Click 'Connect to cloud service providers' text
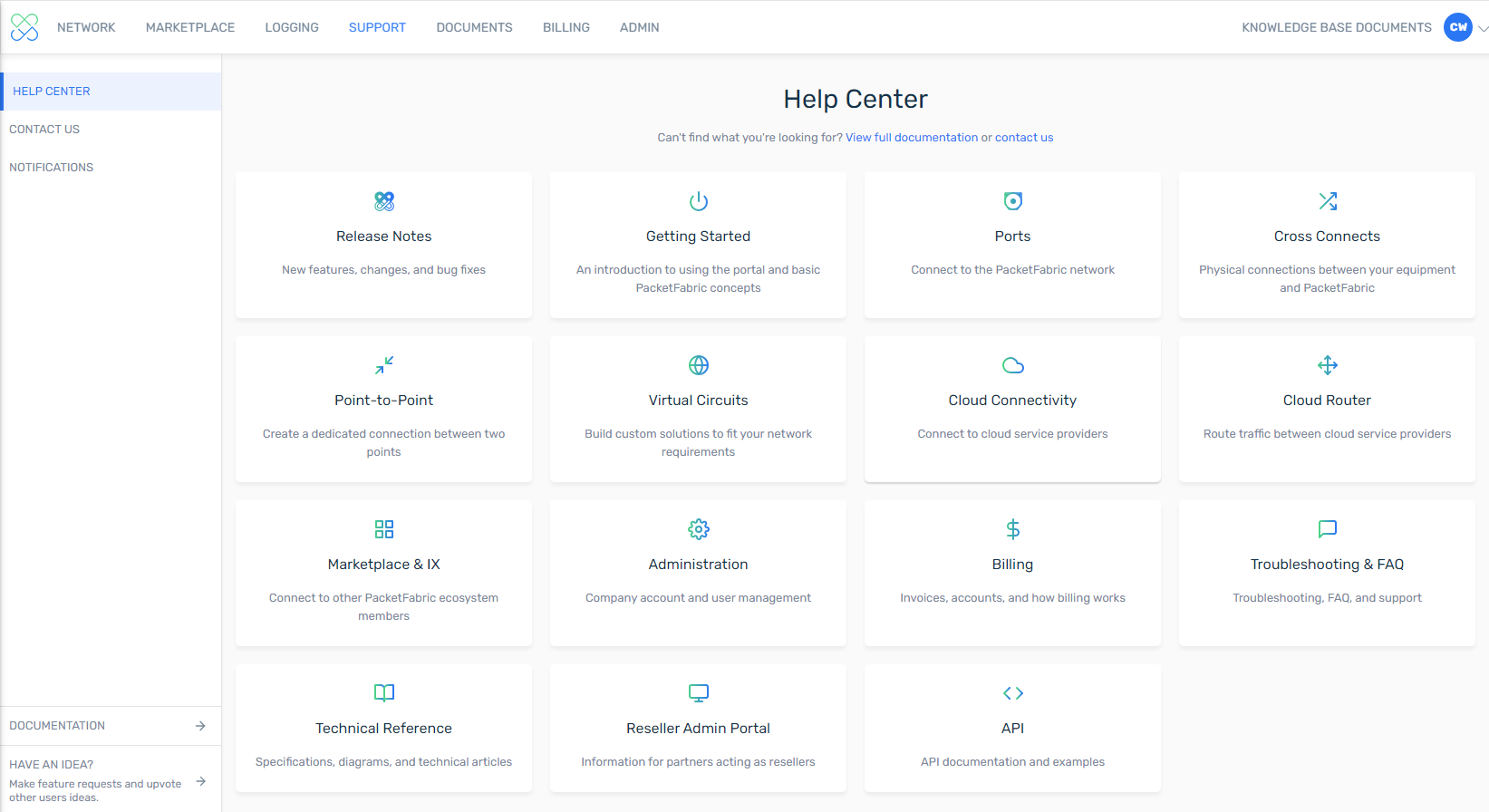This screenshot has width=1489, height=812. point(1013,434)
